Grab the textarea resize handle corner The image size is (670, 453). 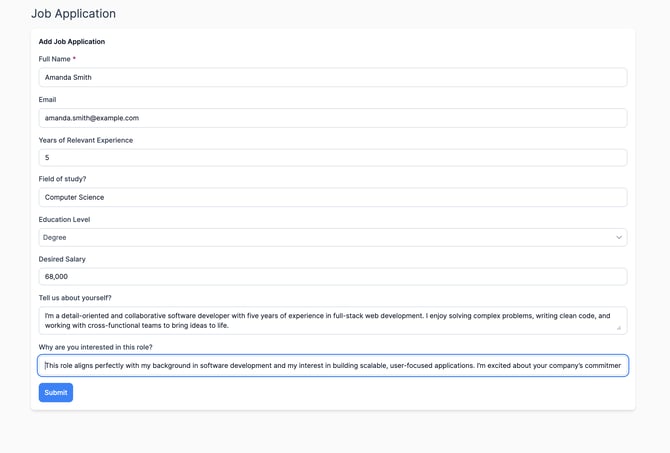pyautogui.click(x=619, y=327)
